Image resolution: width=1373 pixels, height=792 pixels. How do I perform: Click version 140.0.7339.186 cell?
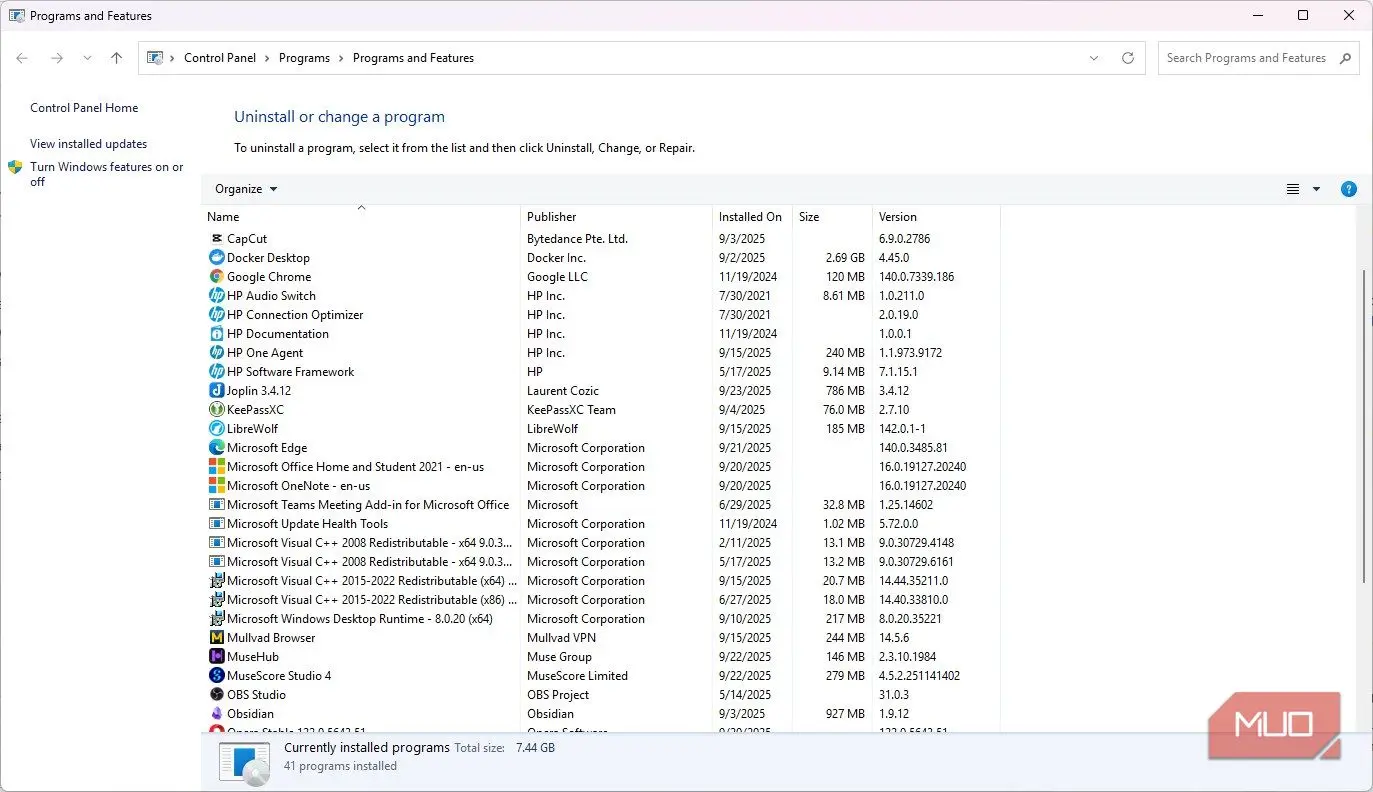pos(916,277)
